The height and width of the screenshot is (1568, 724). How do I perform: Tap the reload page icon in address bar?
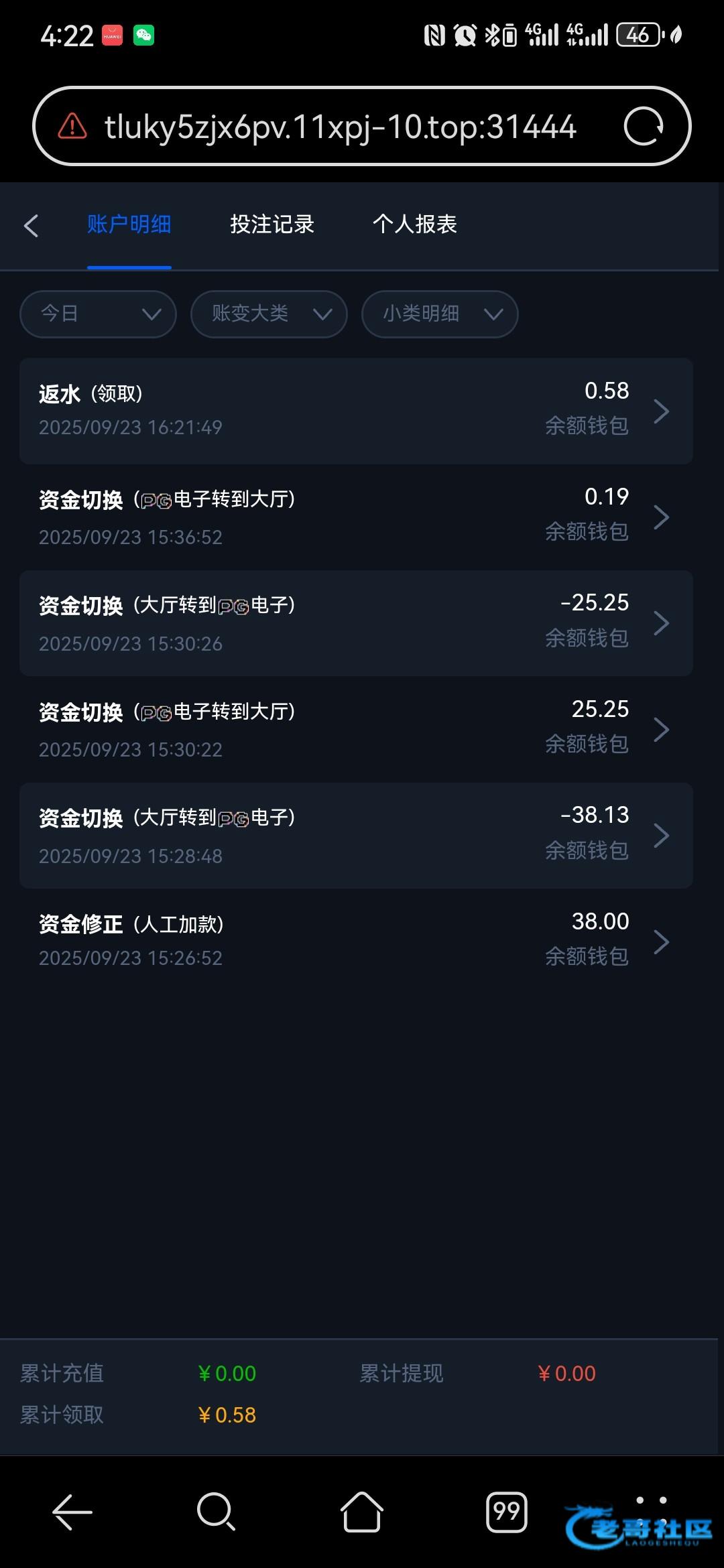tap(644, 126)
